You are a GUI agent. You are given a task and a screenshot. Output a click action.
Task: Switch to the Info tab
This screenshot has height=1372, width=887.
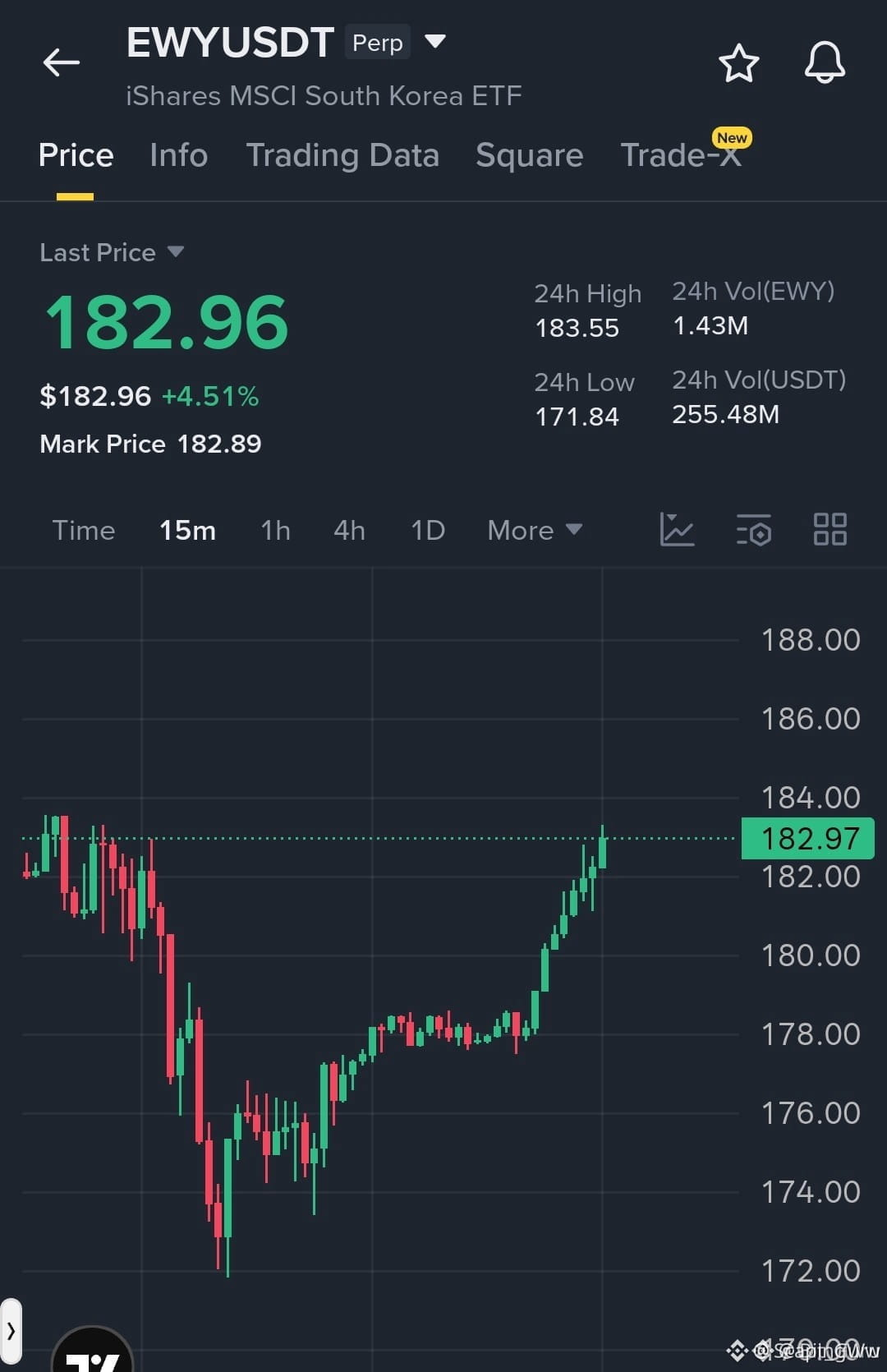(179, 155)
